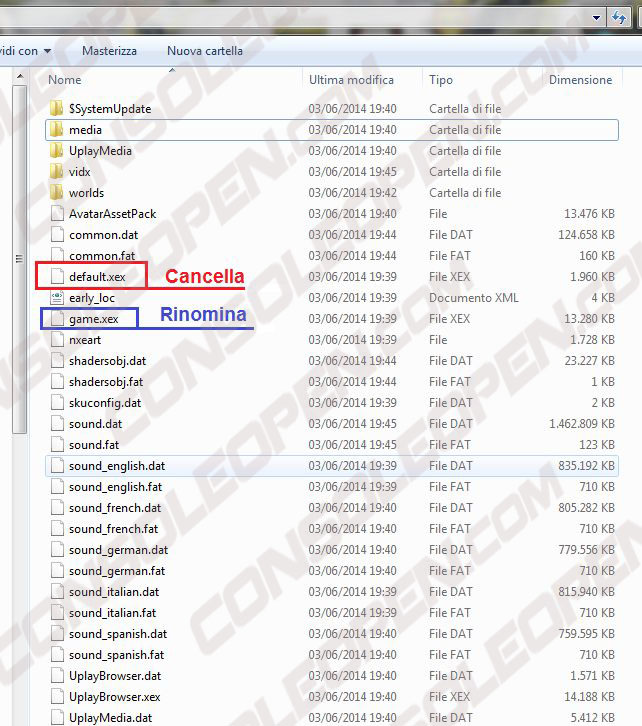Select the file named UplayMedia.dat
Viewport: 642px width, 726px height.
click(110, 718)
